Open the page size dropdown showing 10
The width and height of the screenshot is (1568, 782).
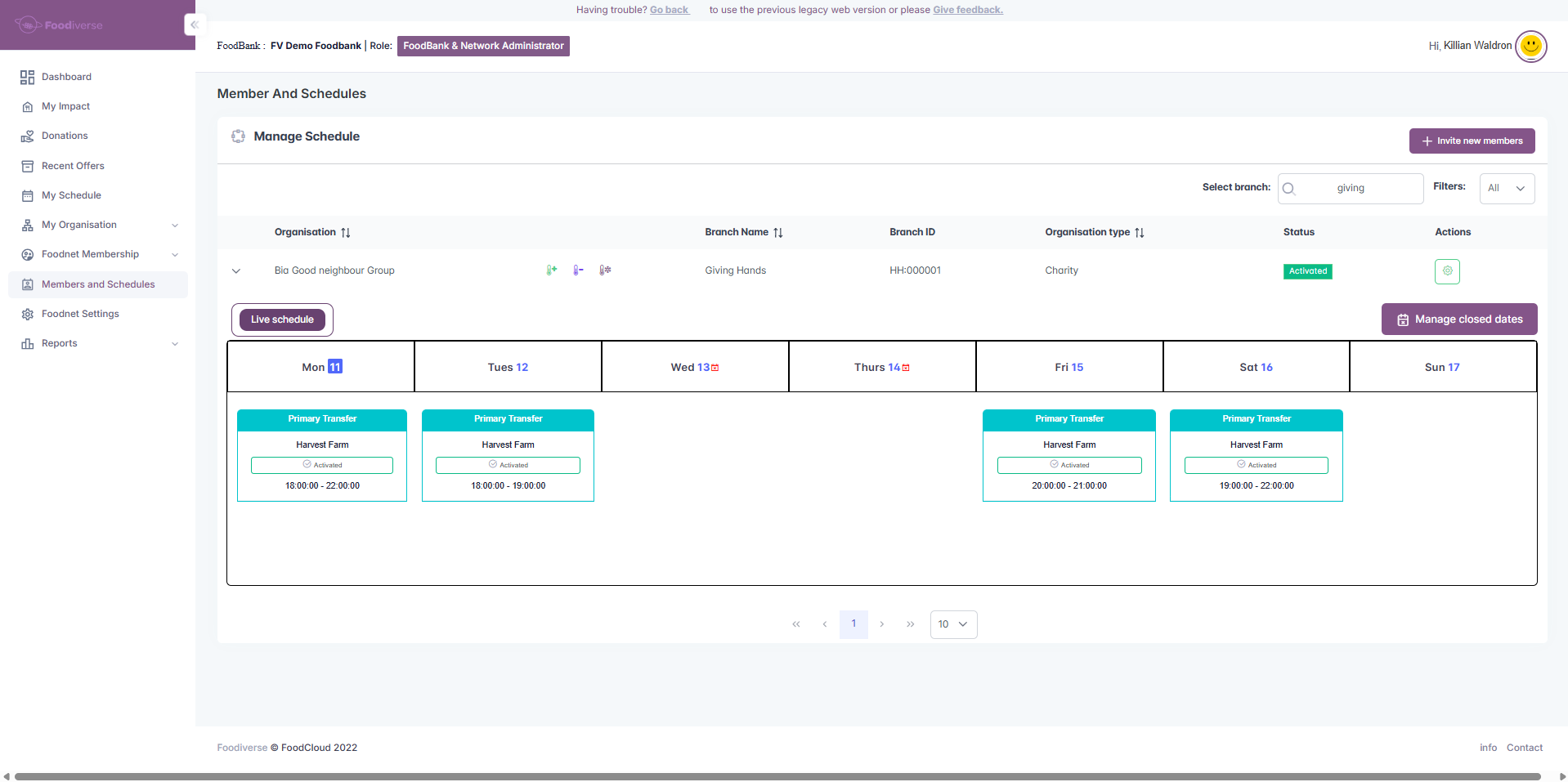click(x=953, y=624)
